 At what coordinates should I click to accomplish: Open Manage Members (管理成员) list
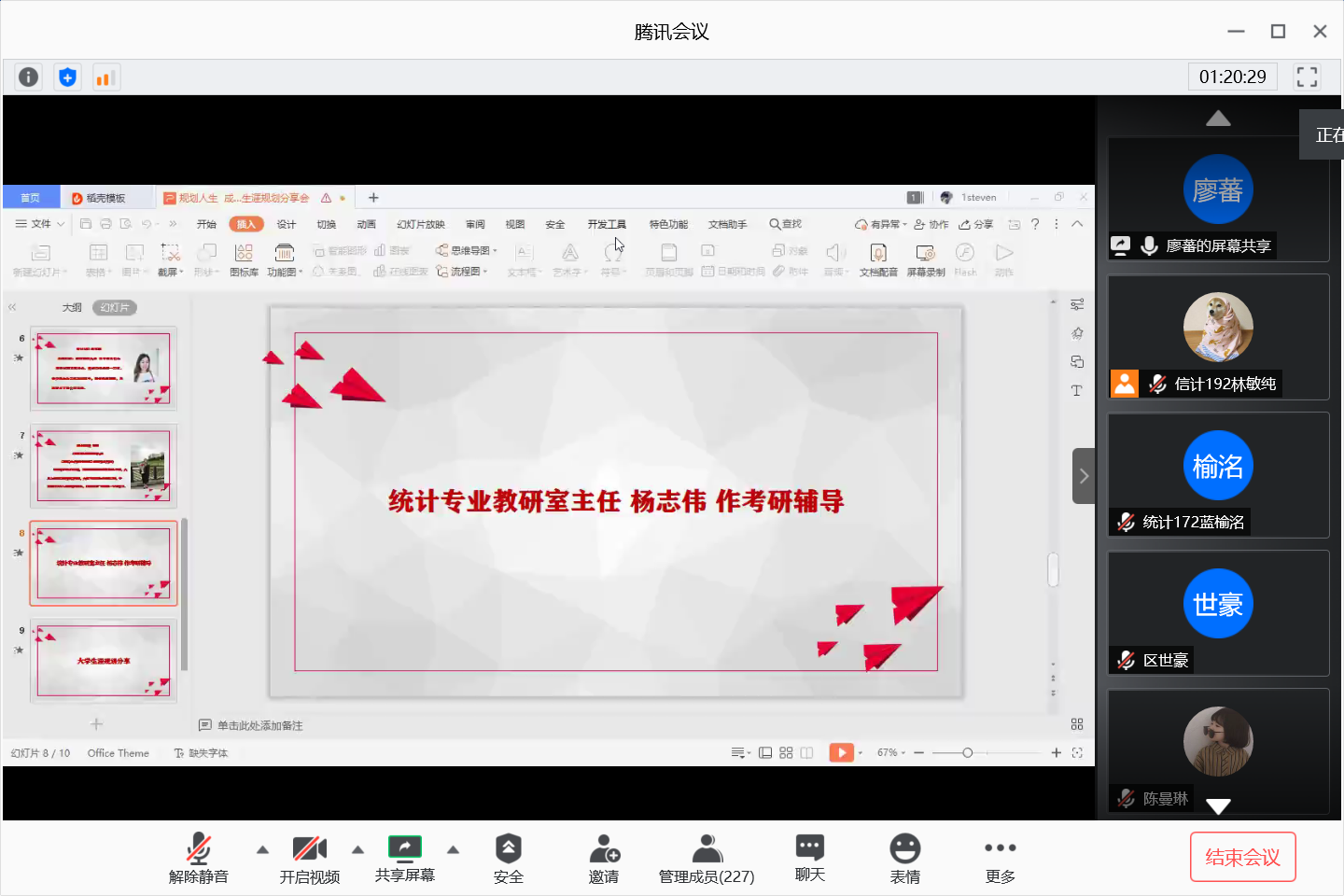[x=707, y=858]
